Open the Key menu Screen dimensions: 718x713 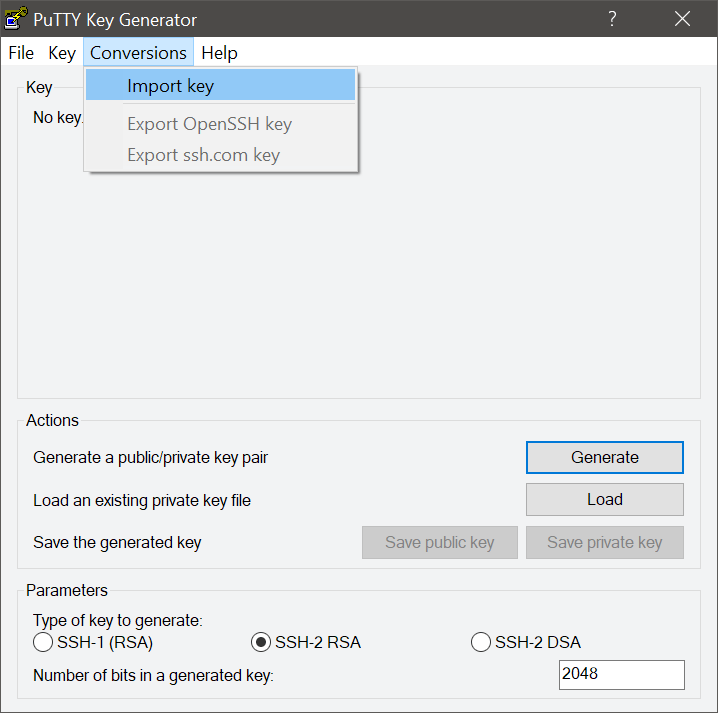pos(62,53)
